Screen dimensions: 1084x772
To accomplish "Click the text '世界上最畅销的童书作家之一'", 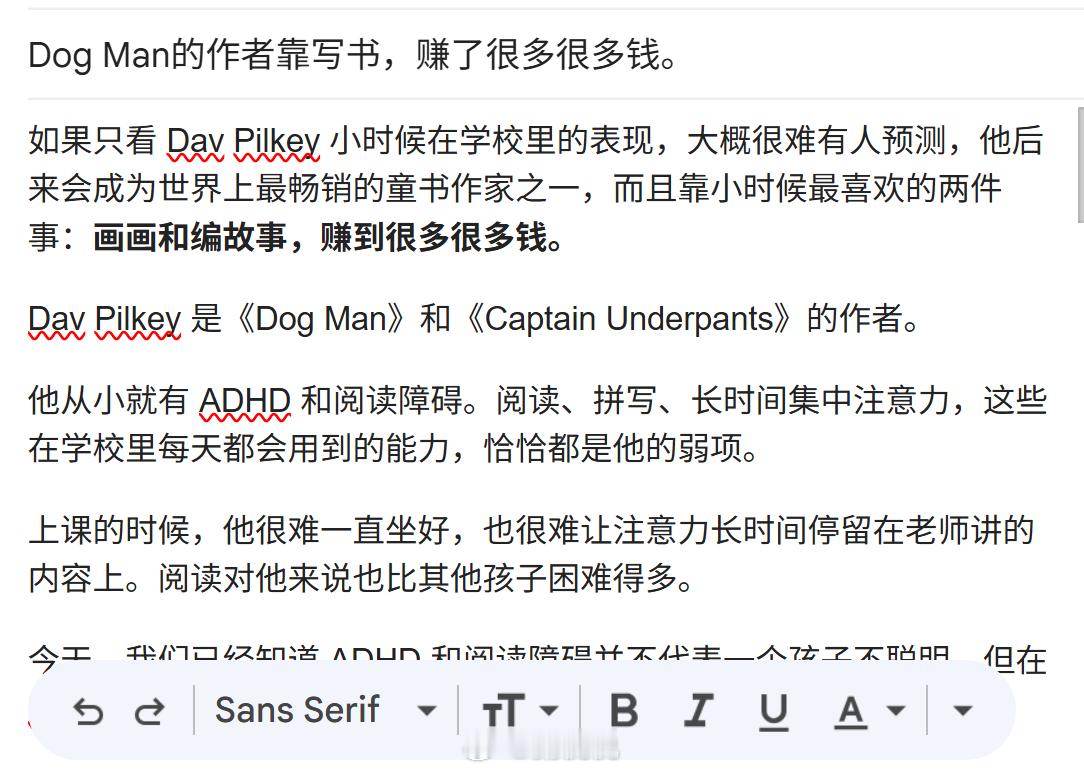I will pos(370,189).
